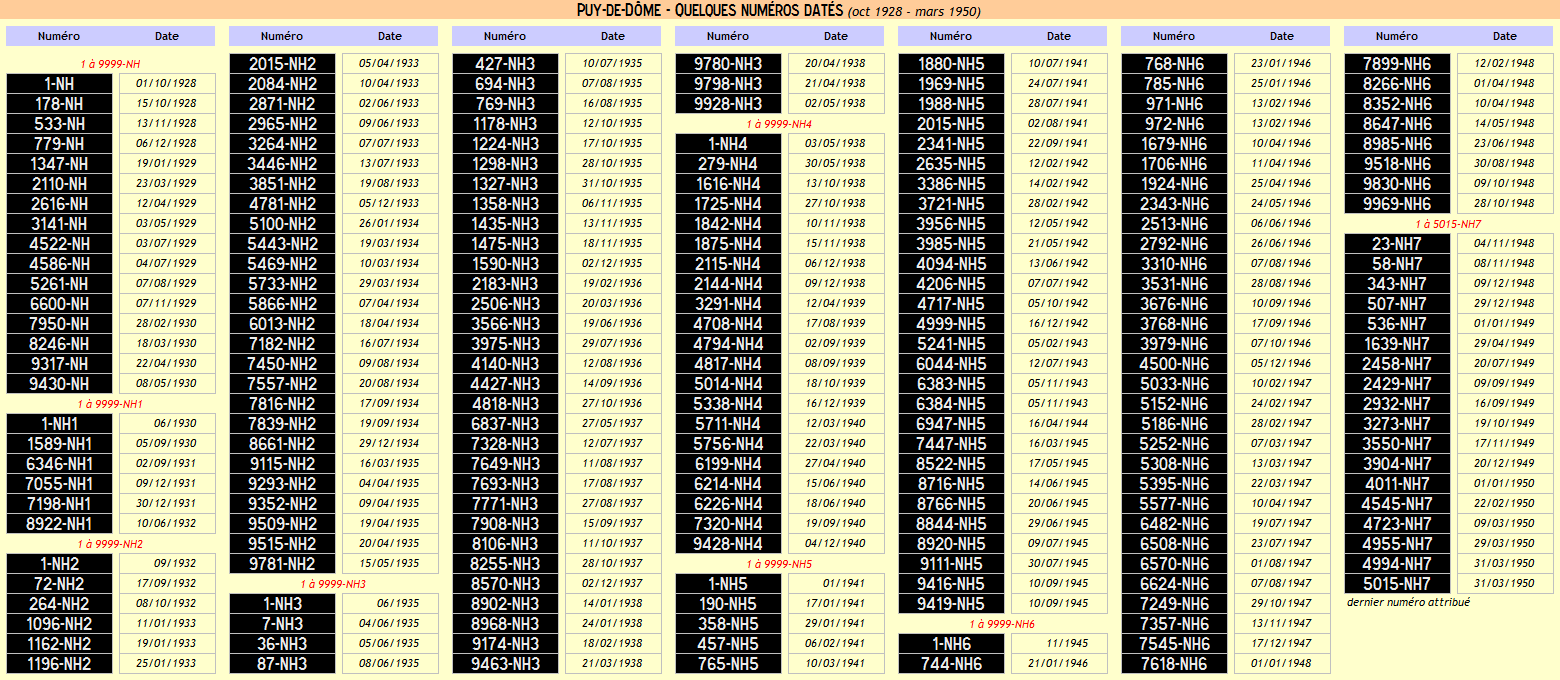Click plate number '768-NH6'
Viewport: 1560px width, 680px height.
coord(1174,64)
